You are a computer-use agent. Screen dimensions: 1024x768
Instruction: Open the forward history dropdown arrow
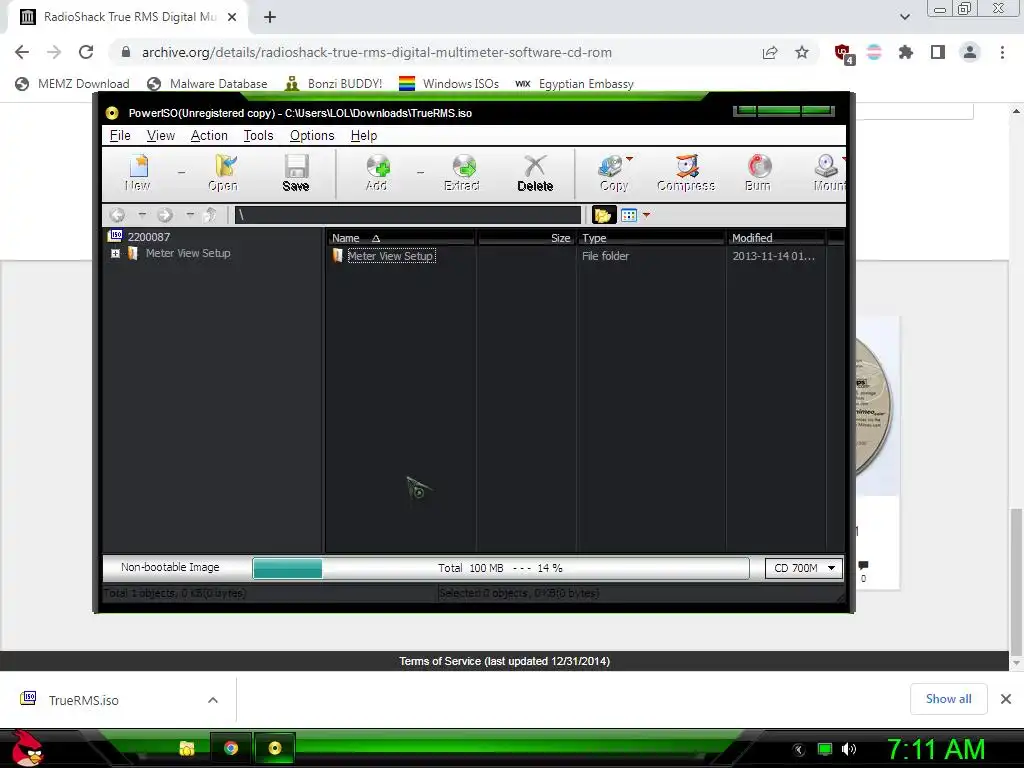click(x=190, y=214)
